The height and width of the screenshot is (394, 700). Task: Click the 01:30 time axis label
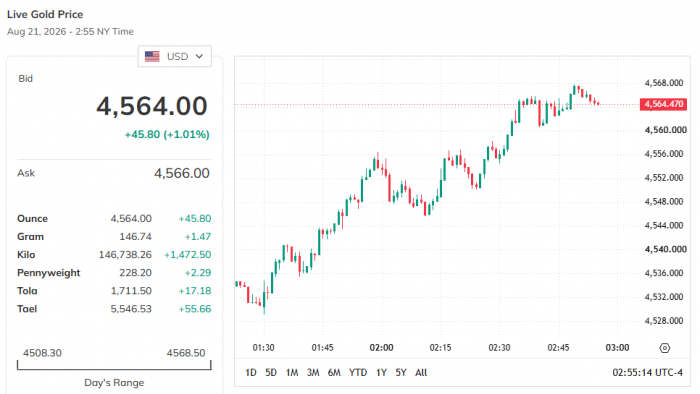pos(263,348)
